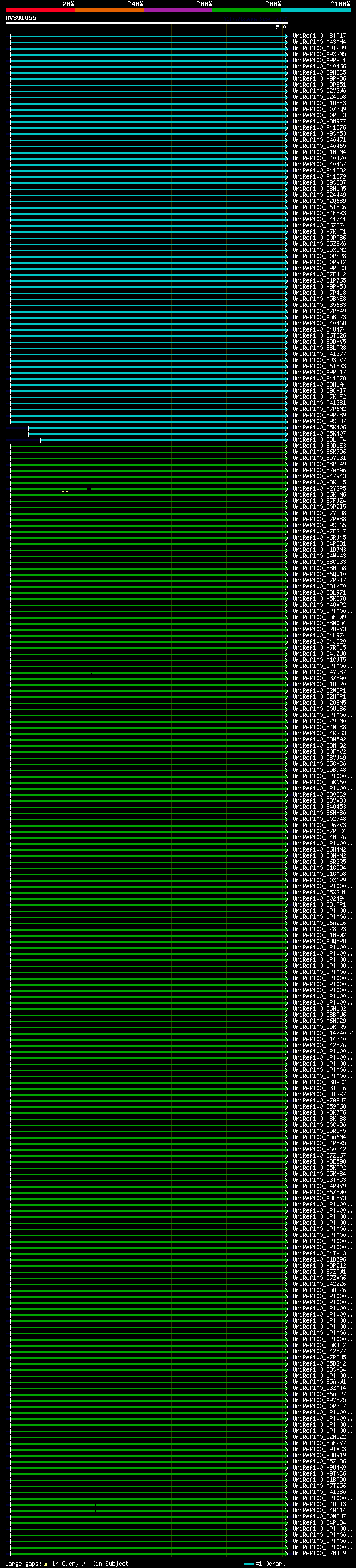Click the white query sequence bar
Image resolution: width=356 pixels, height=1568 pixels.
[147, 22]
